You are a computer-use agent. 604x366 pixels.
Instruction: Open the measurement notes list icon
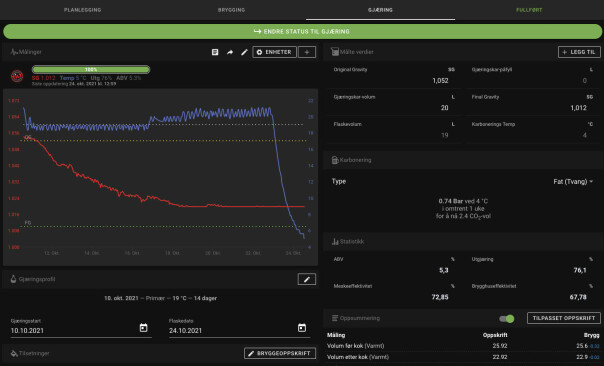tap(215, 52)
